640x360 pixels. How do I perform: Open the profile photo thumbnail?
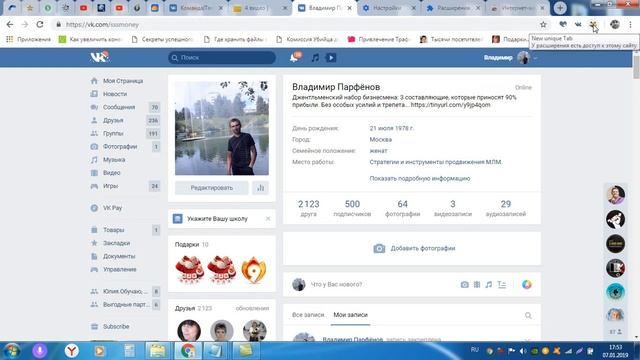(222, 128)
